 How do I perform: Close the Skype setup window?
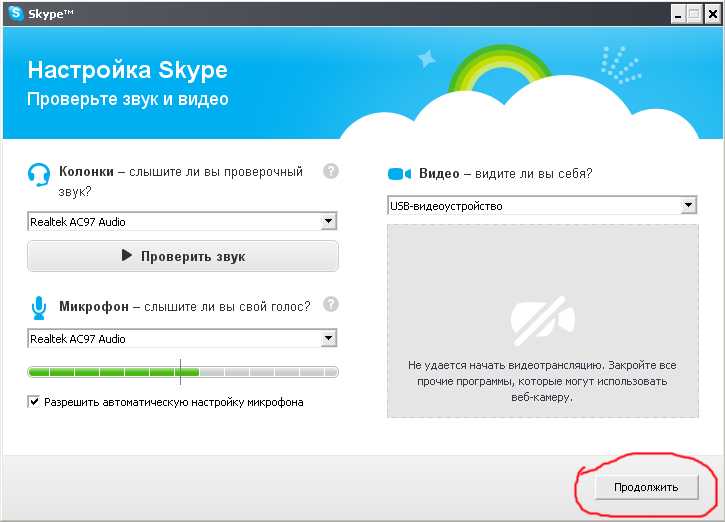[x=713, y=14]
